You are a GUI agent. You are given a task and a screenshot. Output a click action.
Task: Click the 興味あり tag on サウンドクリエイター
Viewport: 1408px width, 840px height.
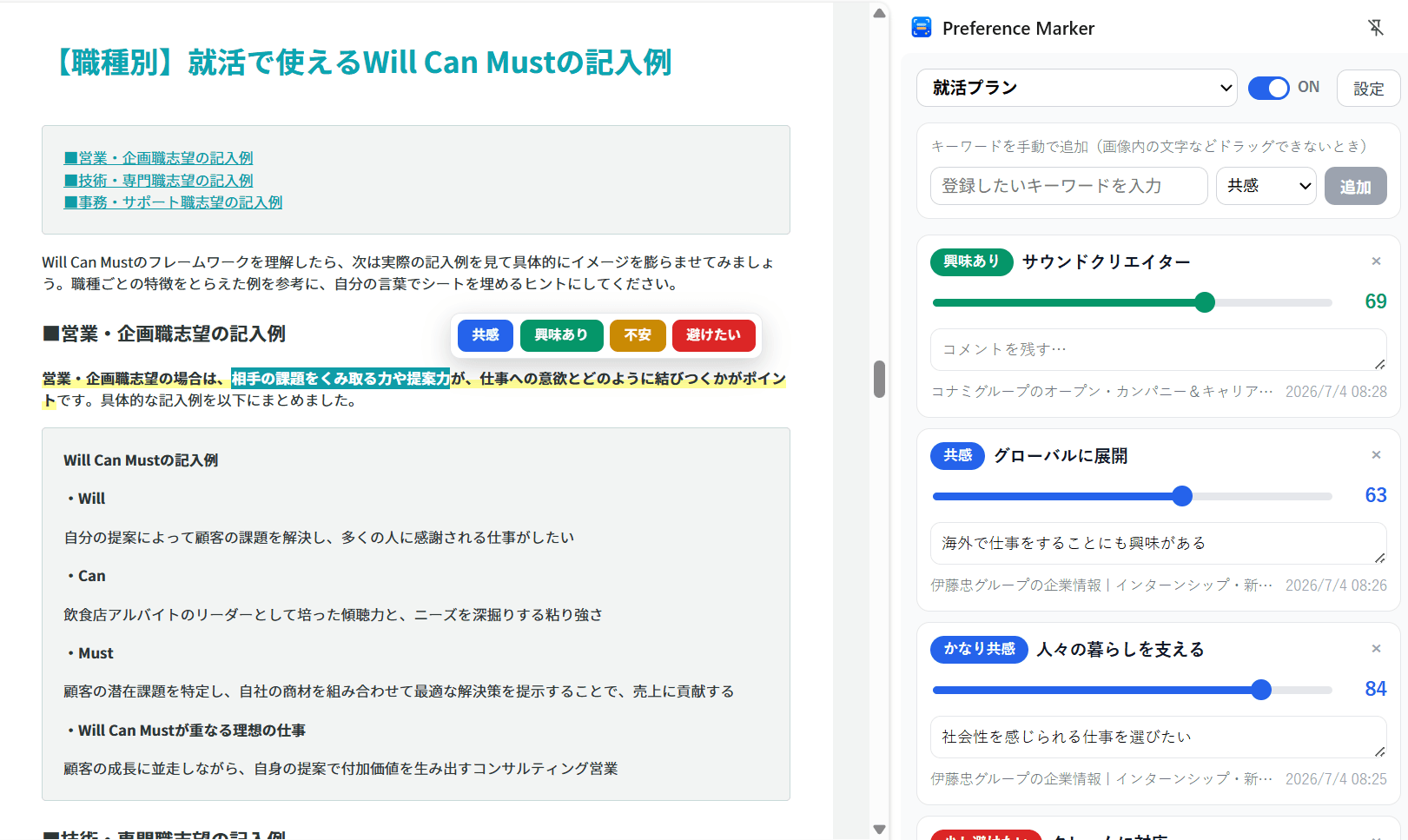[x=971, y=261]
